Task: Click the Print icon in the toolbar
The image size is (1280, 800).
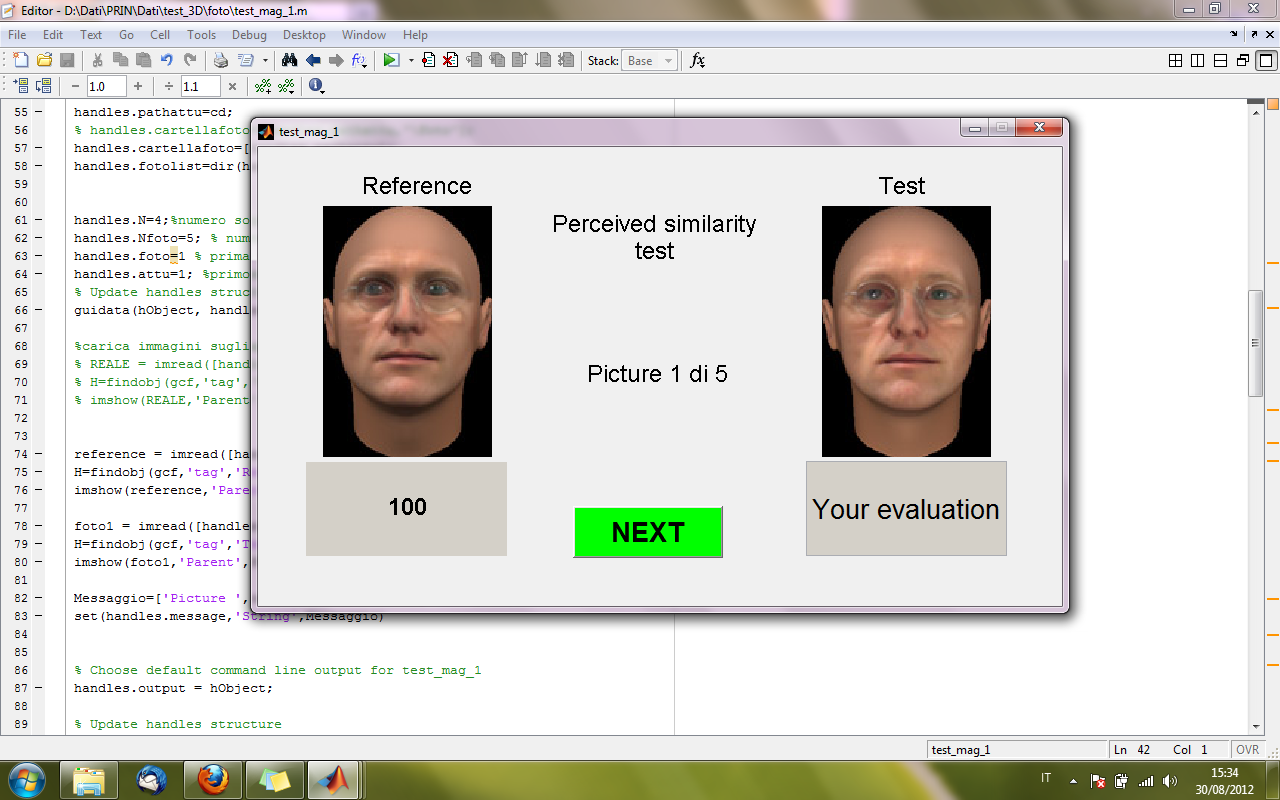Action: coord(222,61)
